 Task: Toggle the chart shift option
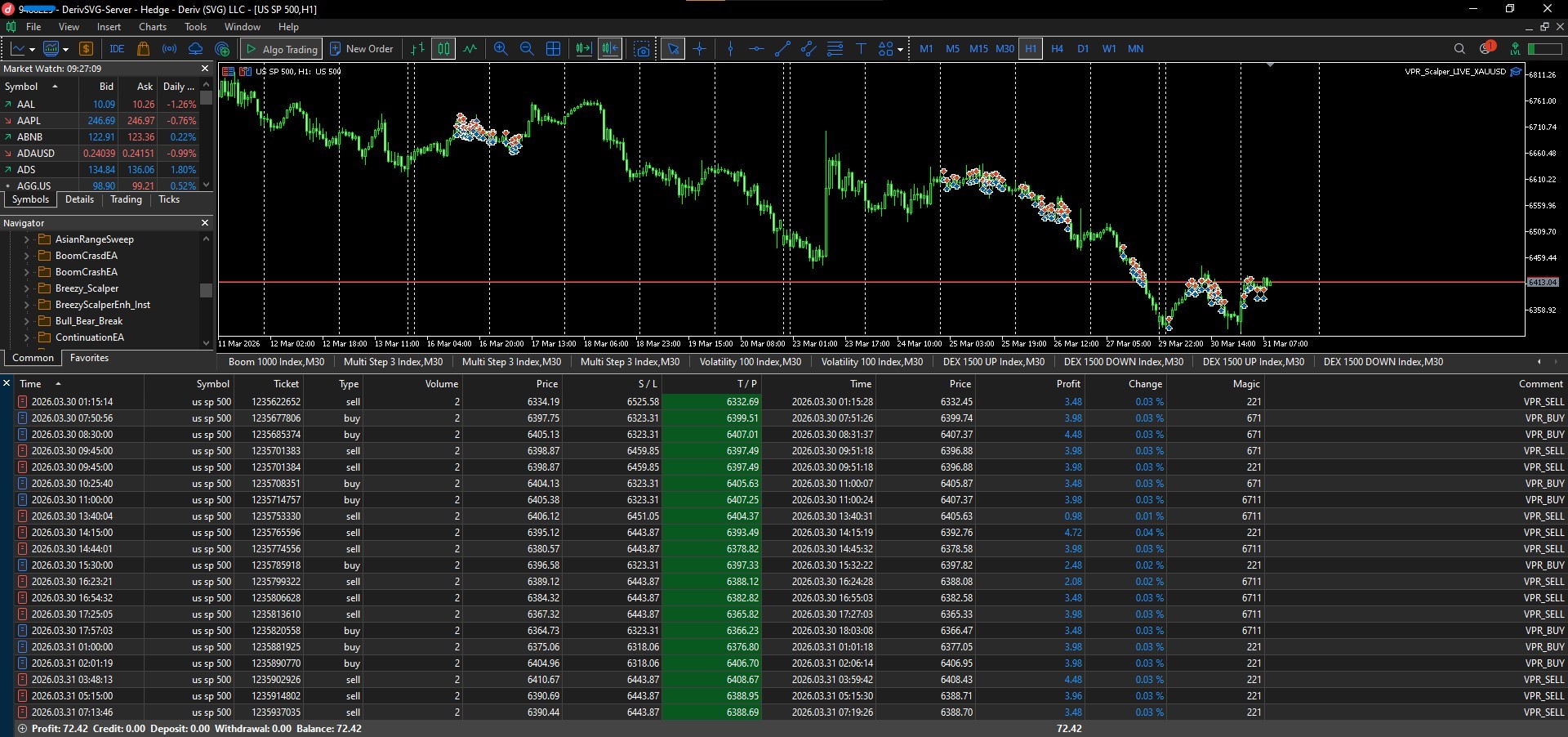click(x=610, y=49)
